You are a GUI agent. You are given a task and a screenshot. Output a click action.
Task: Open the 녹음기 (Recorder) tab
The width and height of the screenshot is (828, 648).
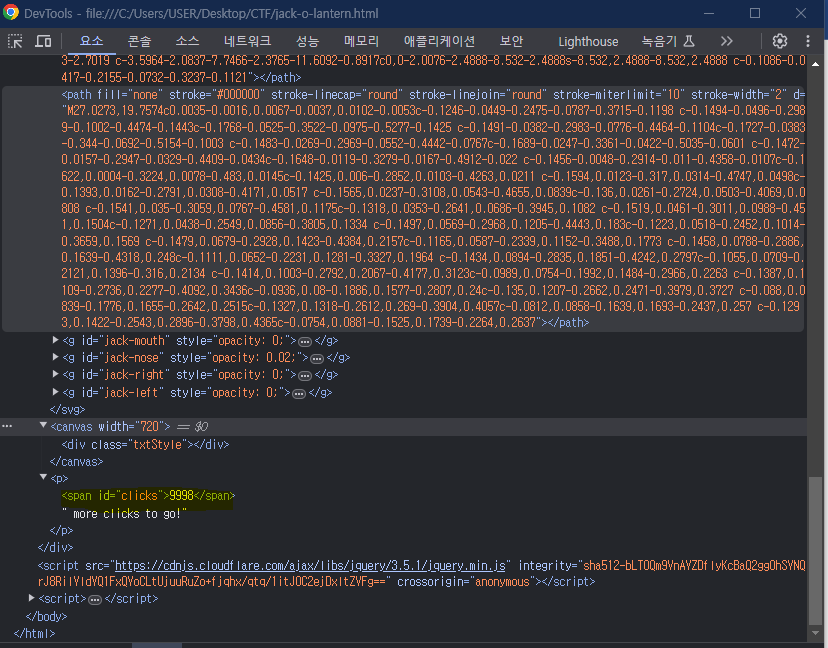coord(668,41)
